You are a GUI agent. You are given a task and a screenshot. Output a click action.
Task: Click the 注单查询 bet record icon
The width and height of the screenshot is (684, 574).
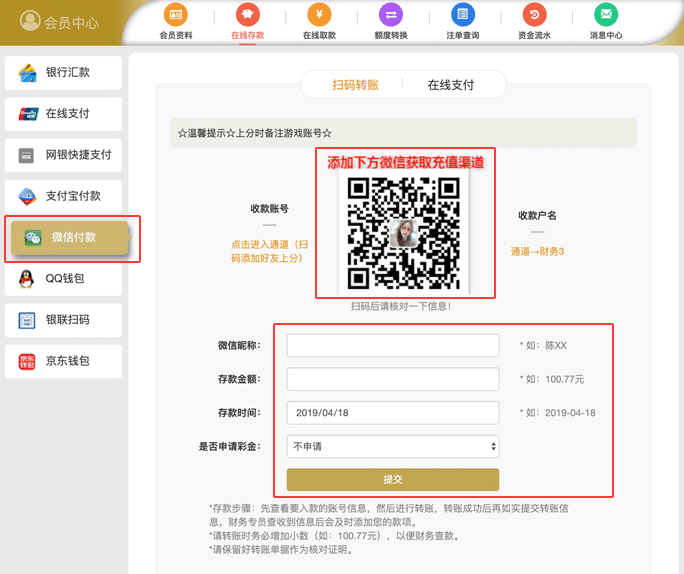462,15
